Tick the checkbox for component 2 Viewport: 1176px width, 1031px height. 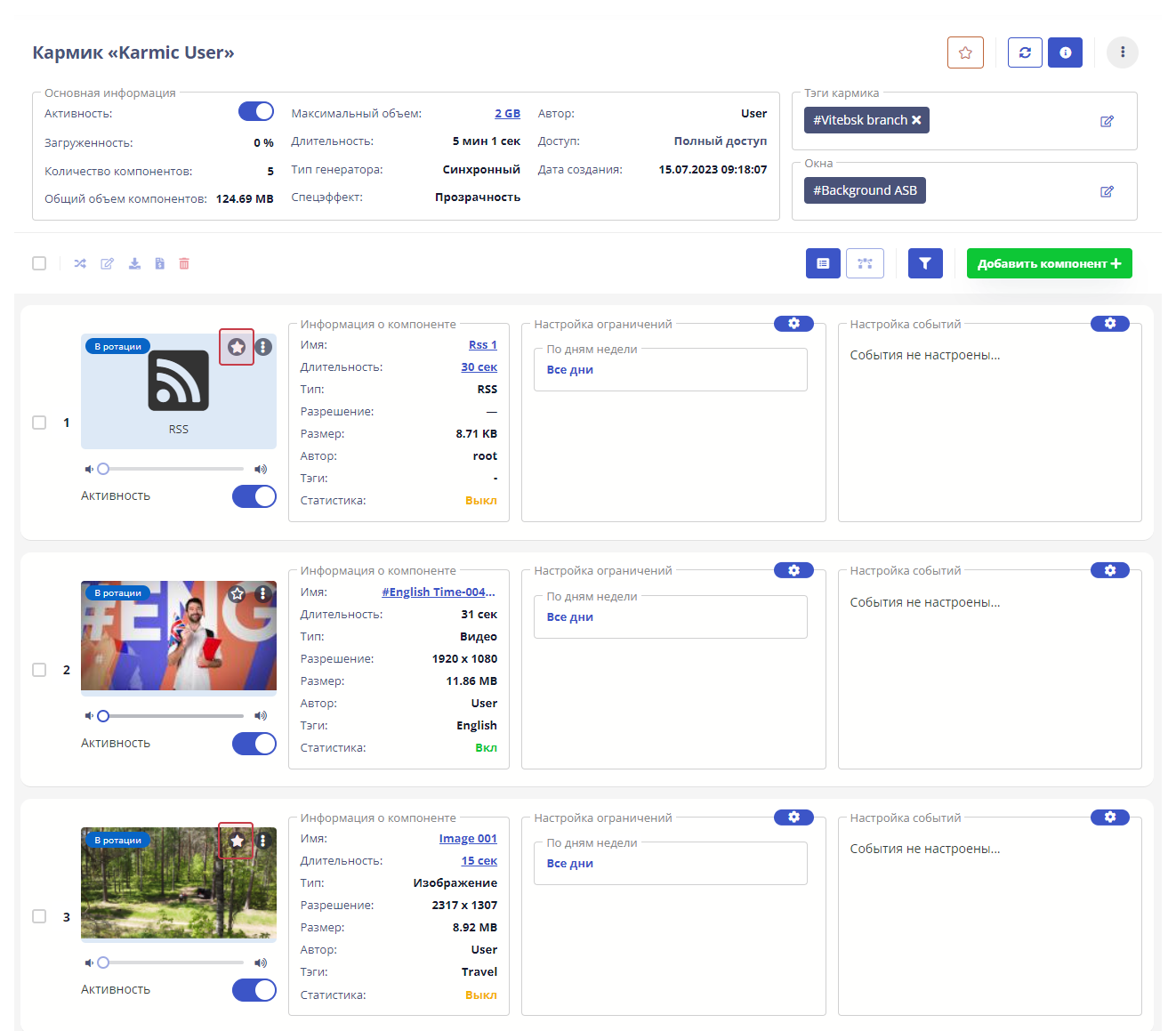tap(39, 670)
